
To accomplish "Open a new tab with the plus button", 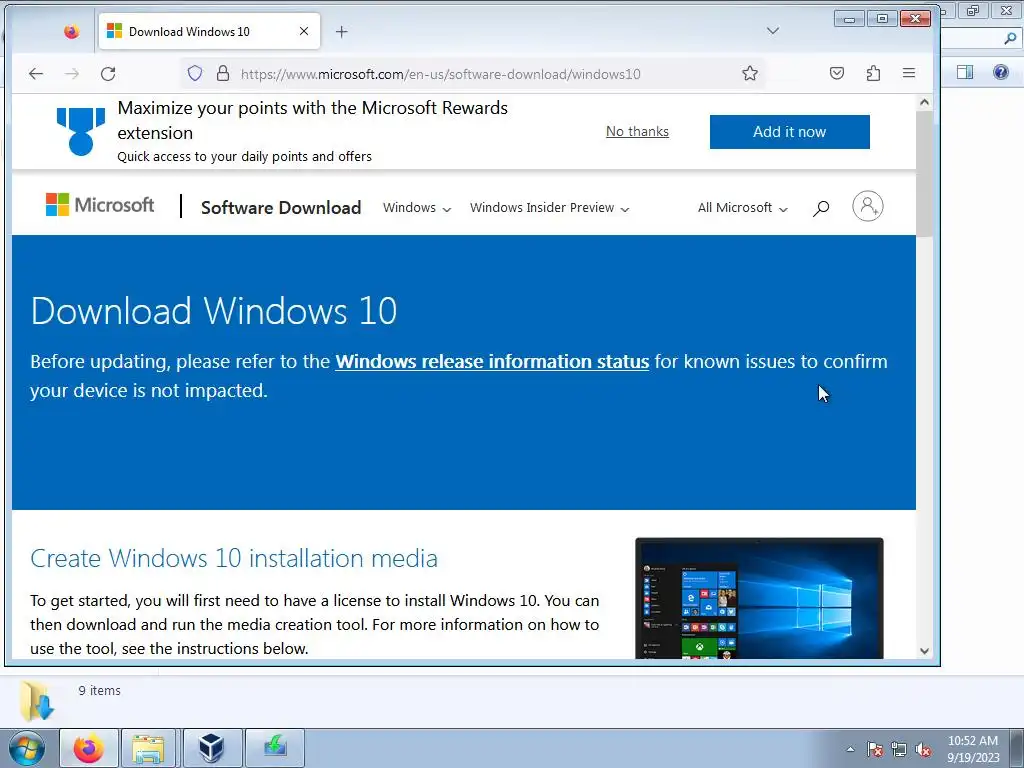I will coord(342,31).
